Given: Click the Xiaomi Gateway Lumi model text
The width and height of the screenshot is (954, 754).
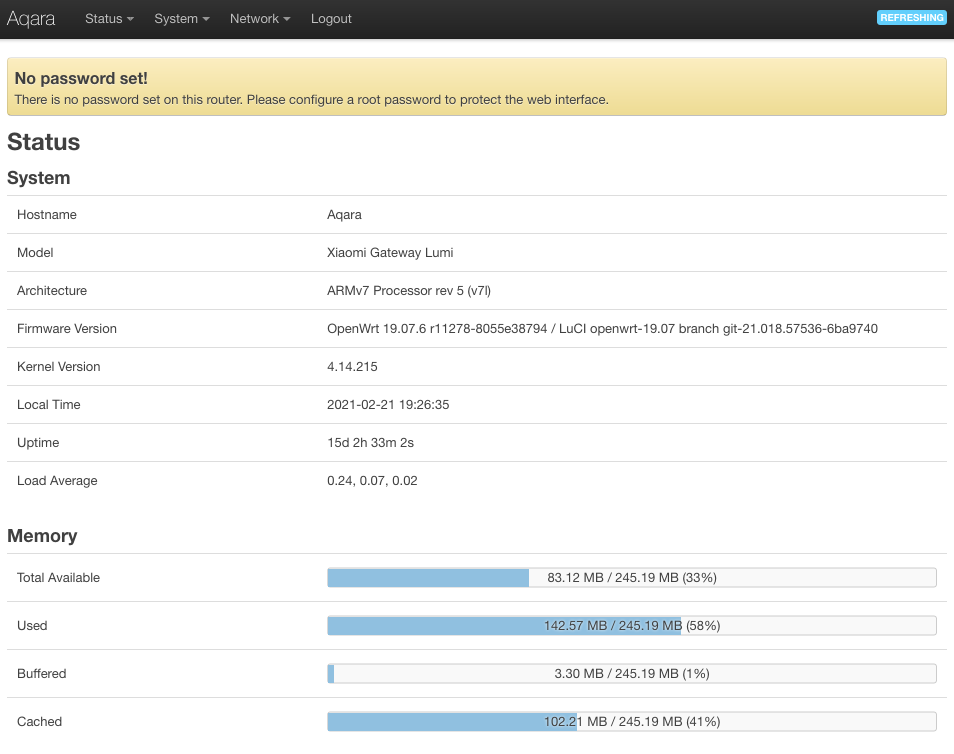Looking at the screenshot, I should (x=390, y=253).
